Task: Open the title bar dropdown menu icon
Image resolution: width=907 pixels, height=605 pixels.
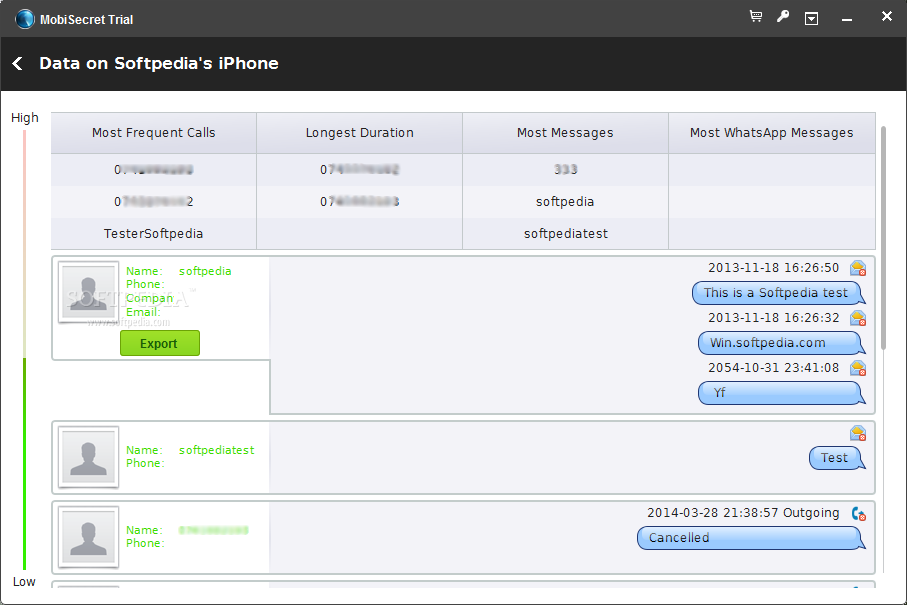Action: 812,19
